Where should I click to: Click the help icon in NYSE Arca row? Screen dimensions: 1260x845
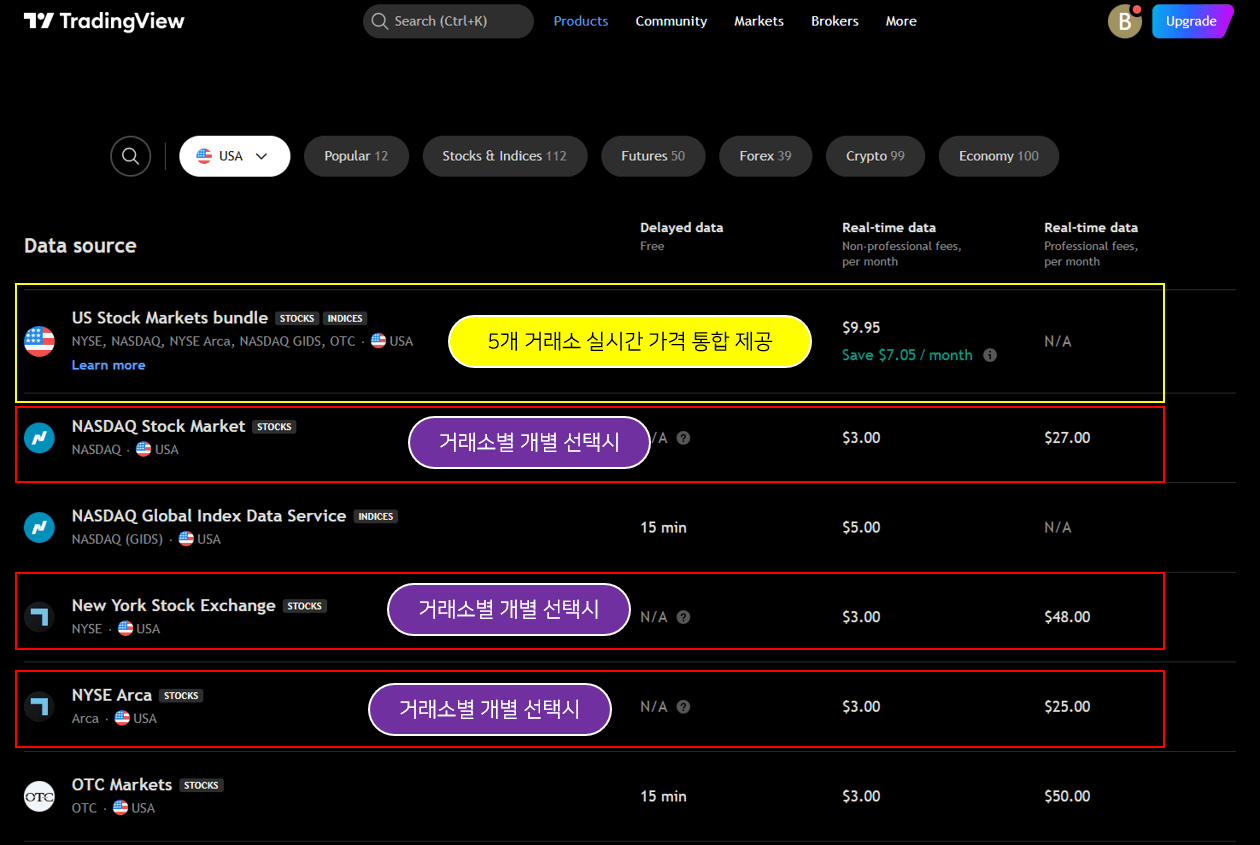click(x=683, y=707)
